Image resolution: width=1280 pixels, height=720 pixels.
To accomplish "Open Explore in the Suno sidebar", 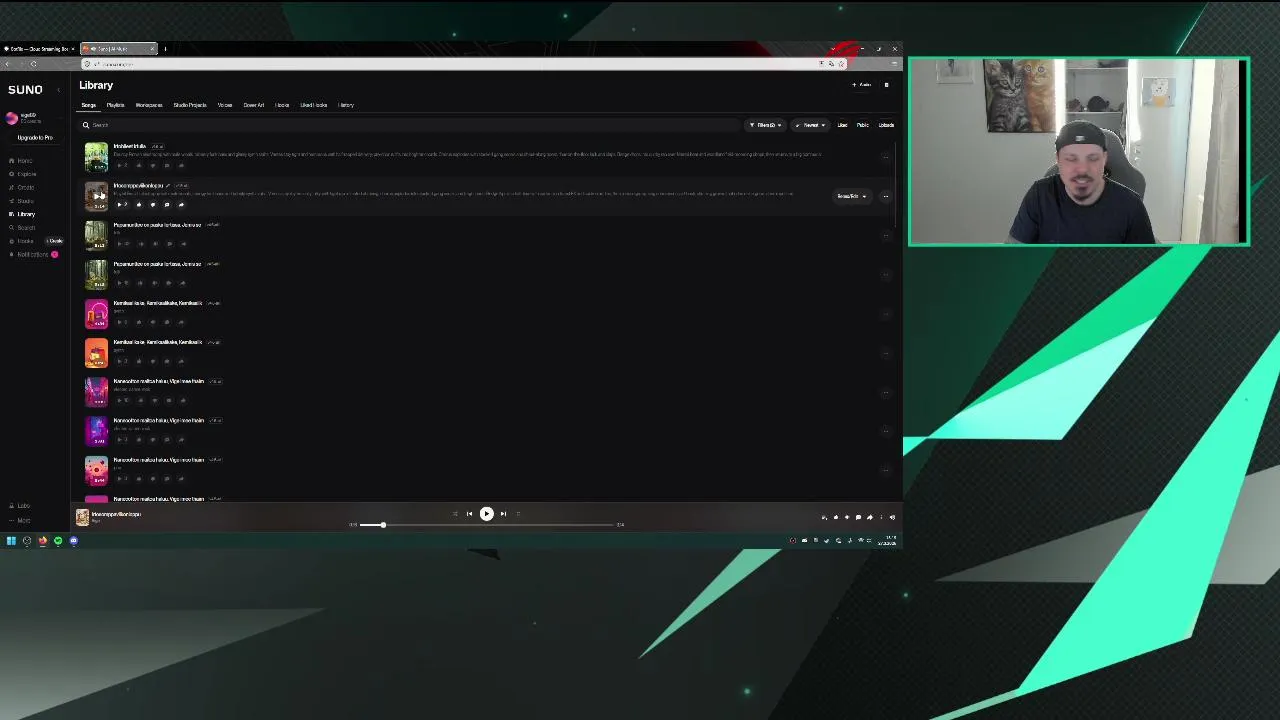I will pos(23,174).
